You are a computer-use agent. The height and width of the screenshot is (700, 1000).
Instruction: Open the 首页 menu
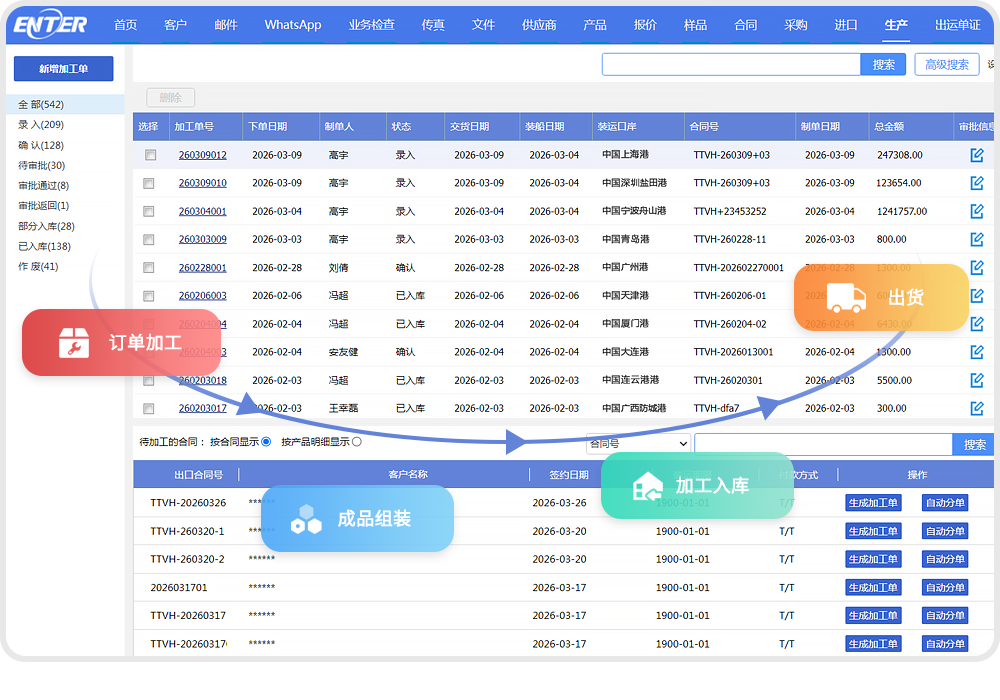[x=126, y=25]
